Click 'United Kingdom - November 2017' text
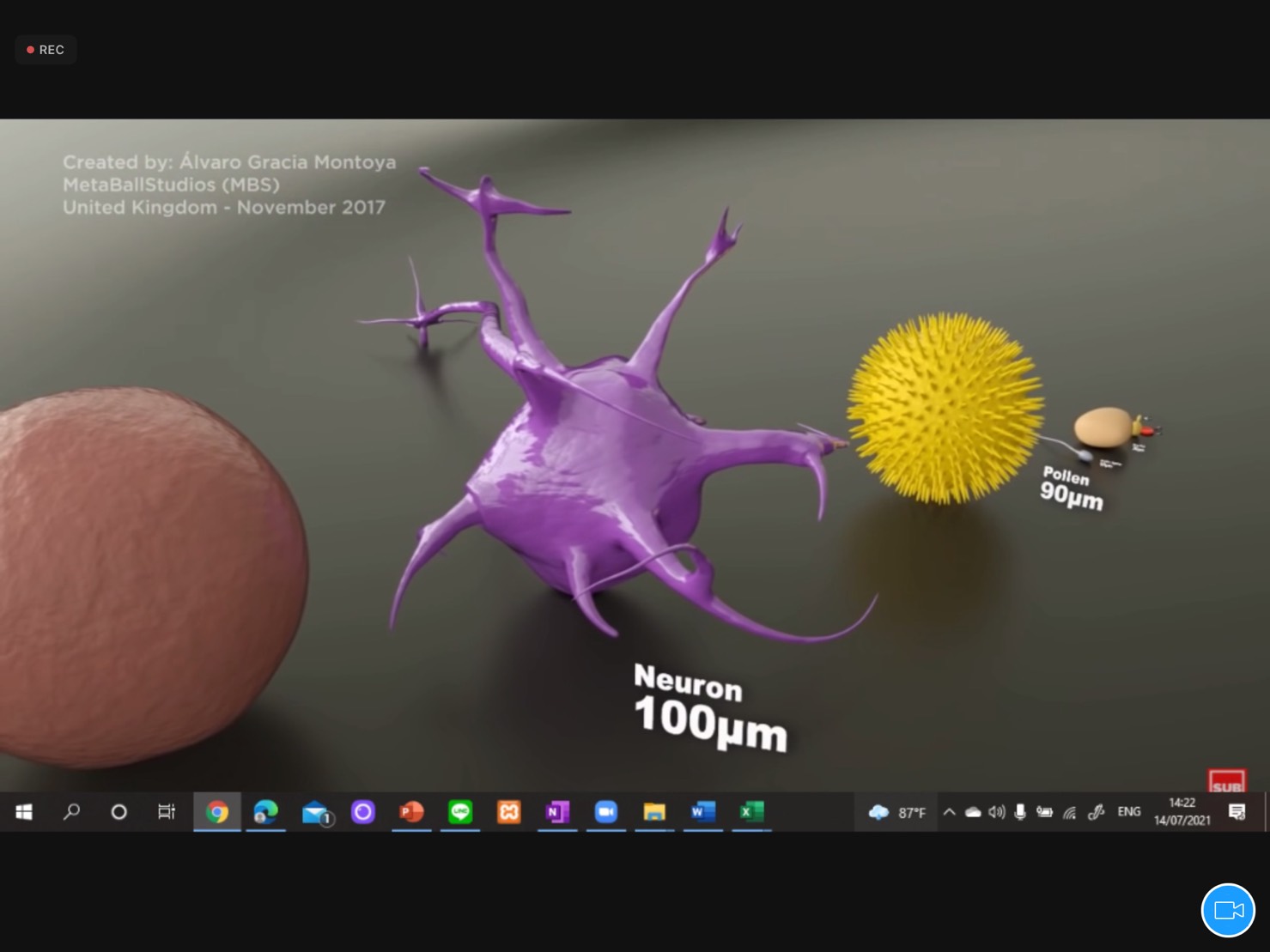Image resolution: width=1270 pixels, height=952 pixels. [224, 207]
